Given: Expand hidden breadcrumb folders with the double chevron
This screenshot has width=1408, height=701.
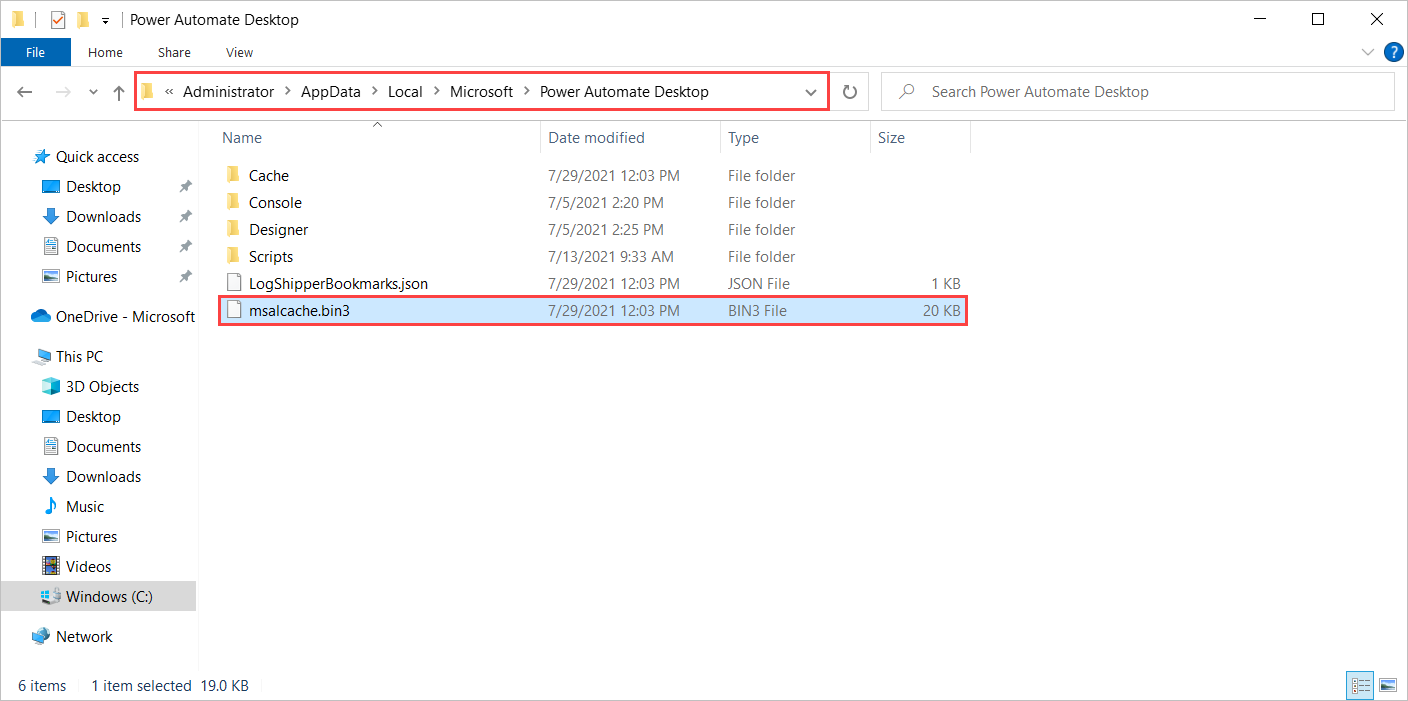Looking at the screenshot, I should pyautogui.click(x=169, y=91).
